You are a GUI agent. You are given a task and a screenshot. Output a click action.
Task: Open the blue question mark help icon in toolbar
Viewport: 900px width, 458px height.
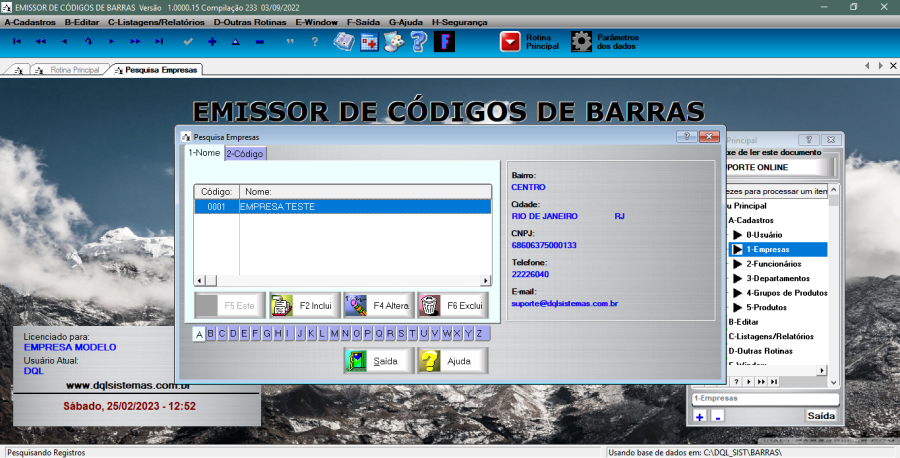click(x=419, y=41)
